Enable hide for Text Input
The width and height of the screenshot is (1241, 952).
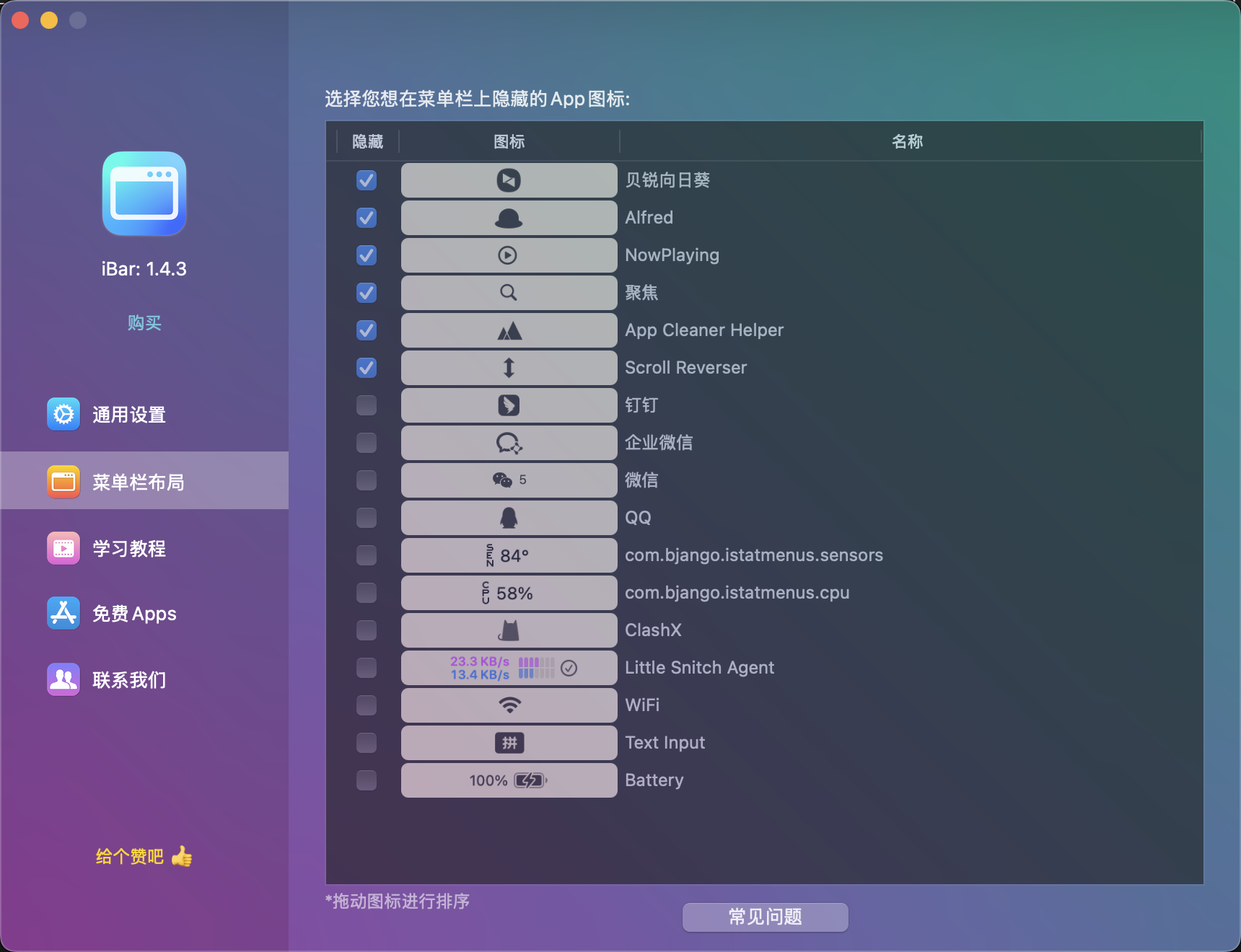pos(367,743)
